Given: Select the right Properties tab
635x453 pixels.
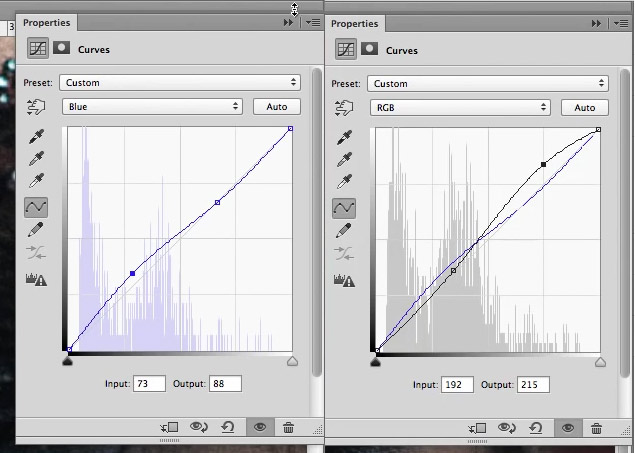Looking at the screenshot, I should [354, 24].
